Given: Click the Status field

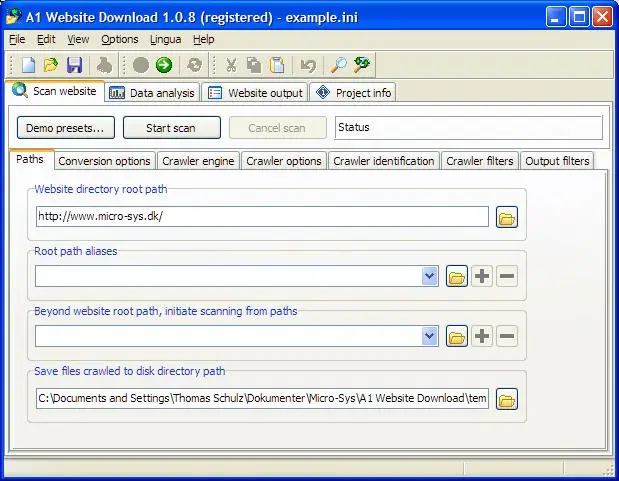Looking at the screenshot, I should [469, 128].
